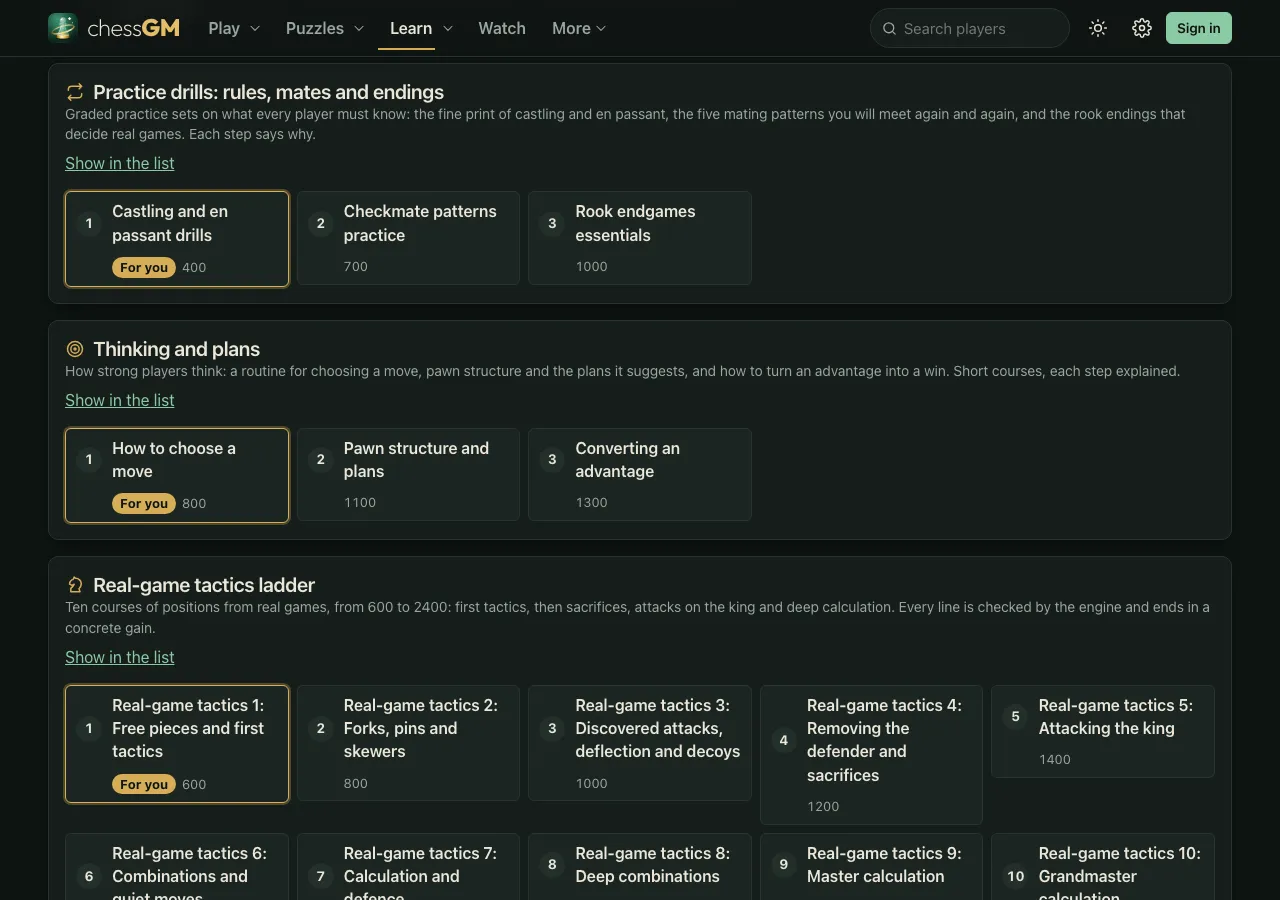Open Real-game tactics 8: Deep combinations

(640, 867)
